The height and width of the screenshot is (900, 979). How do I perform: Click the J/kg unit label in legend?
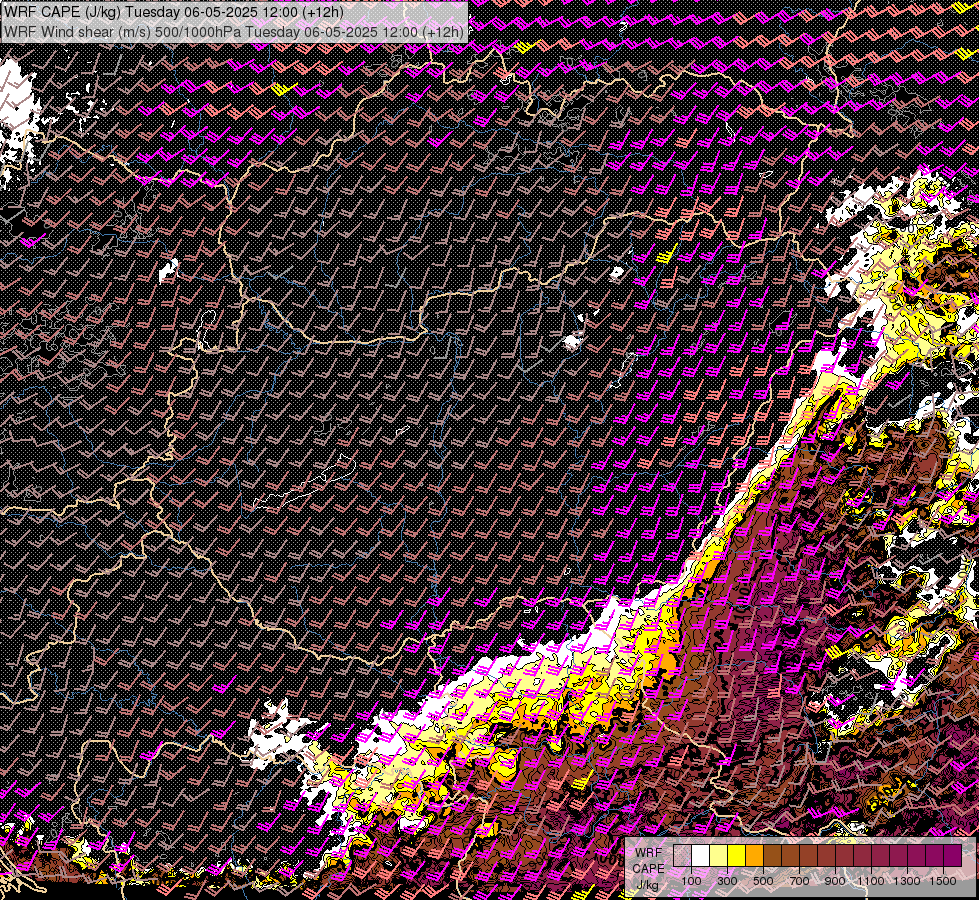[648, 885]
